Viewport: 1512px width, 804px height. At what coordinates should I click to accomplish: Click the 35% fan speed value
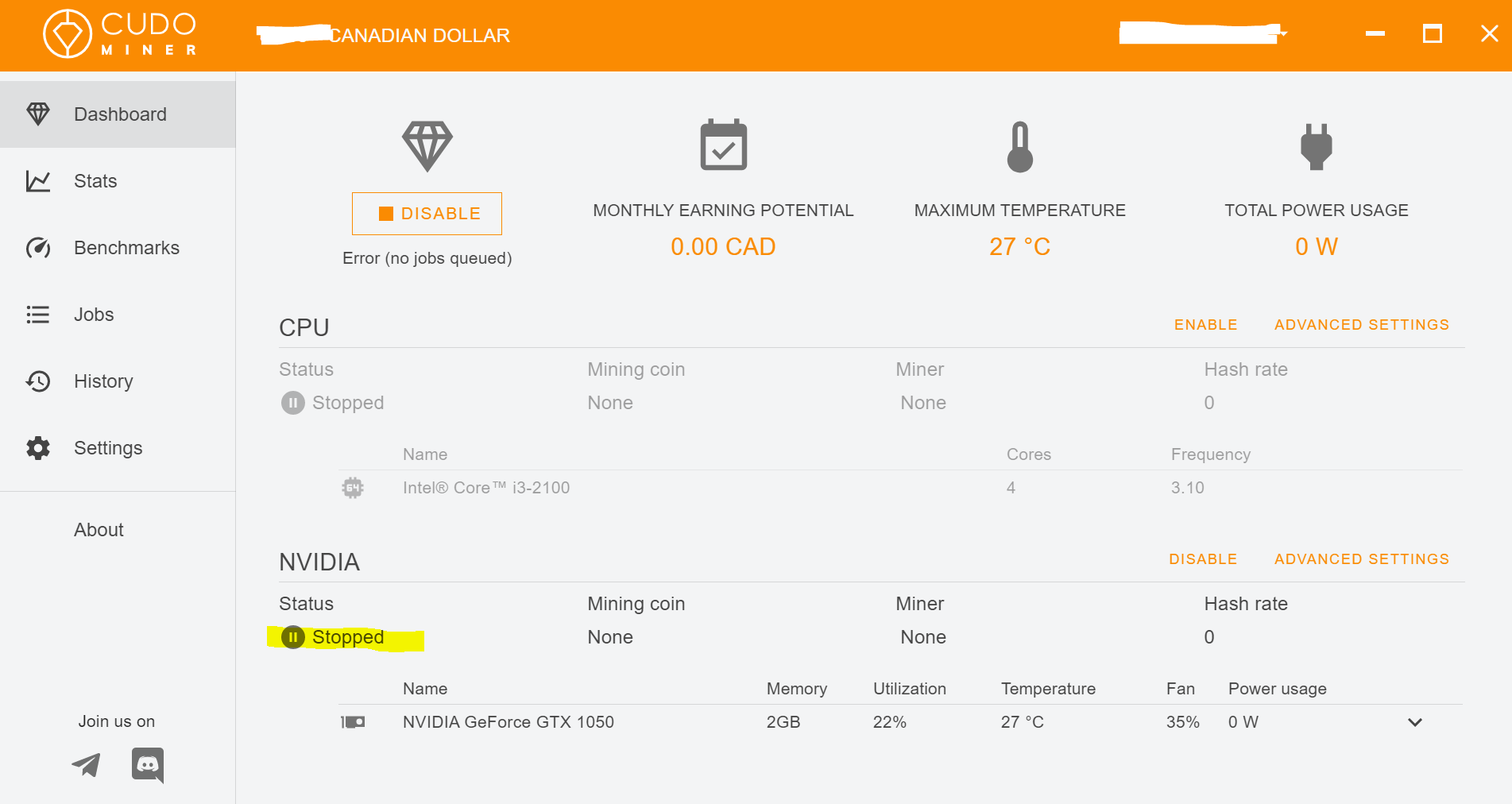click(x=1182, y=722)
